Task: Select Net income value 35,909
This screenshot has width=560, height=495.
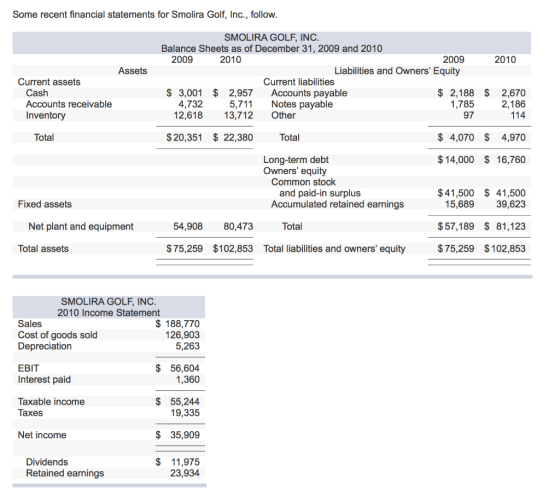Action: [185, 435]
